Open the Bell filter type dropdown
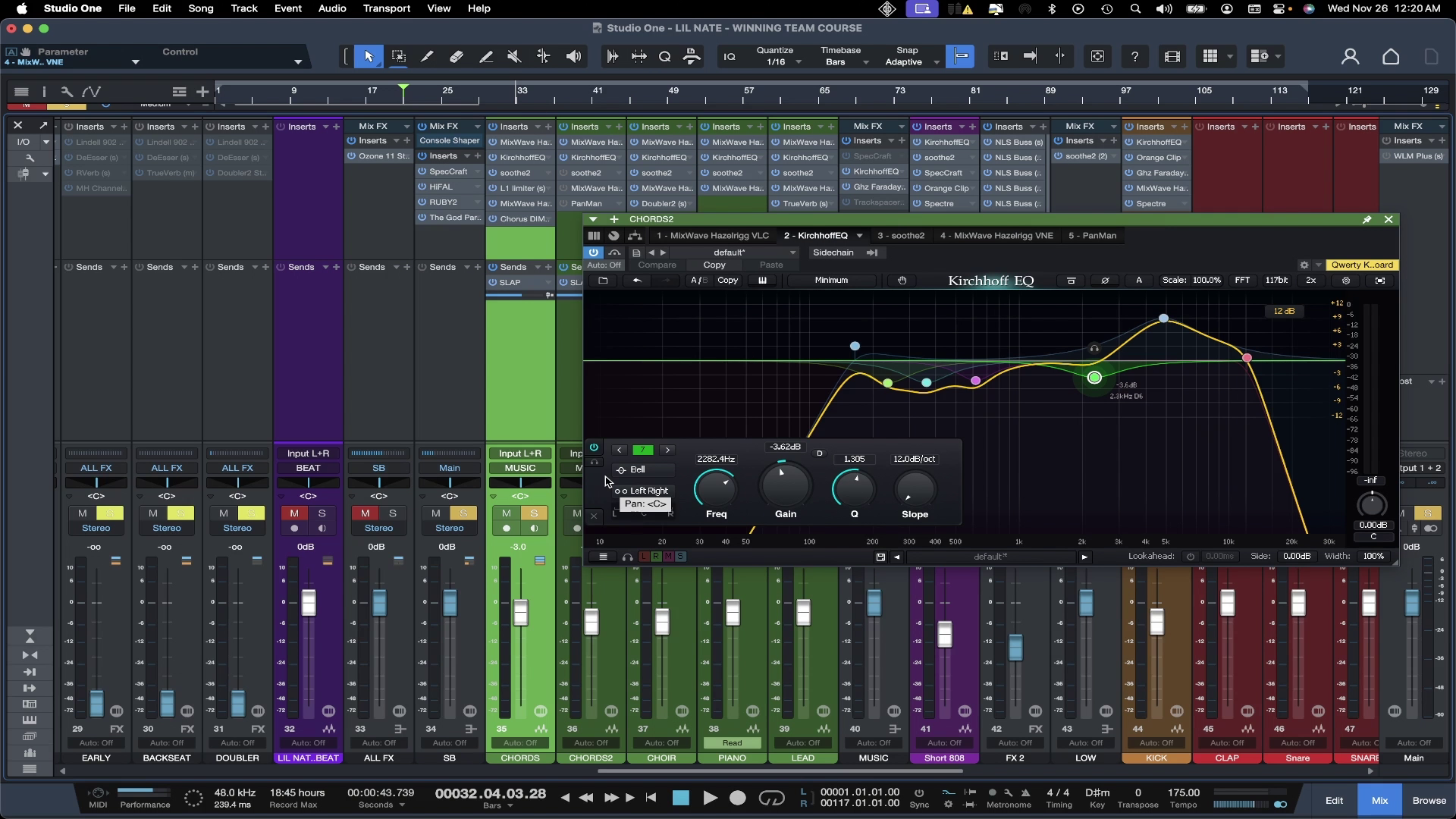1456x819 pixels. click(642, 469)
